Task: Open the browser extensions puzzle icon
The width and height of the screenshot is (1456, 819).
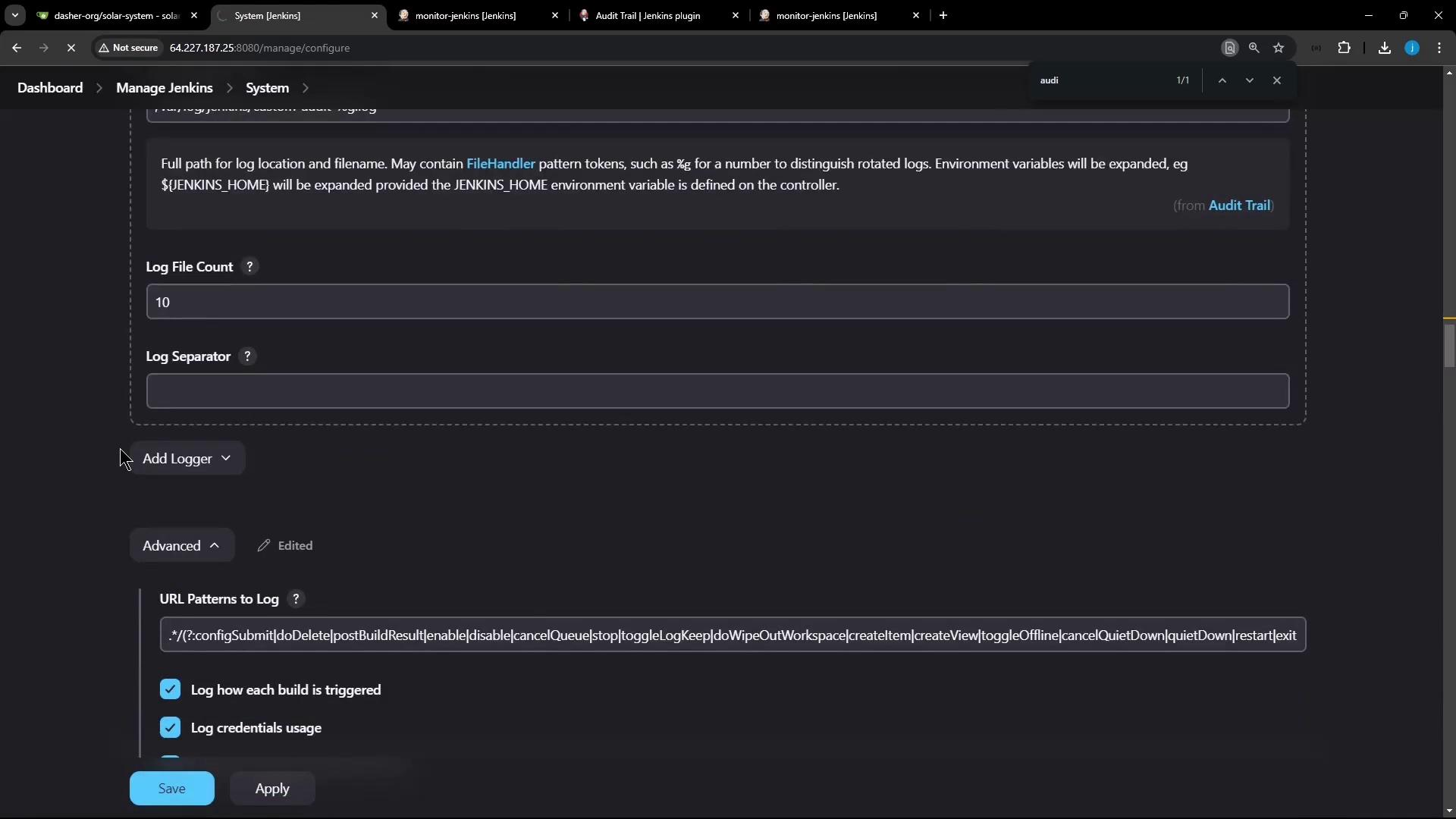Action: (1344, 48)
